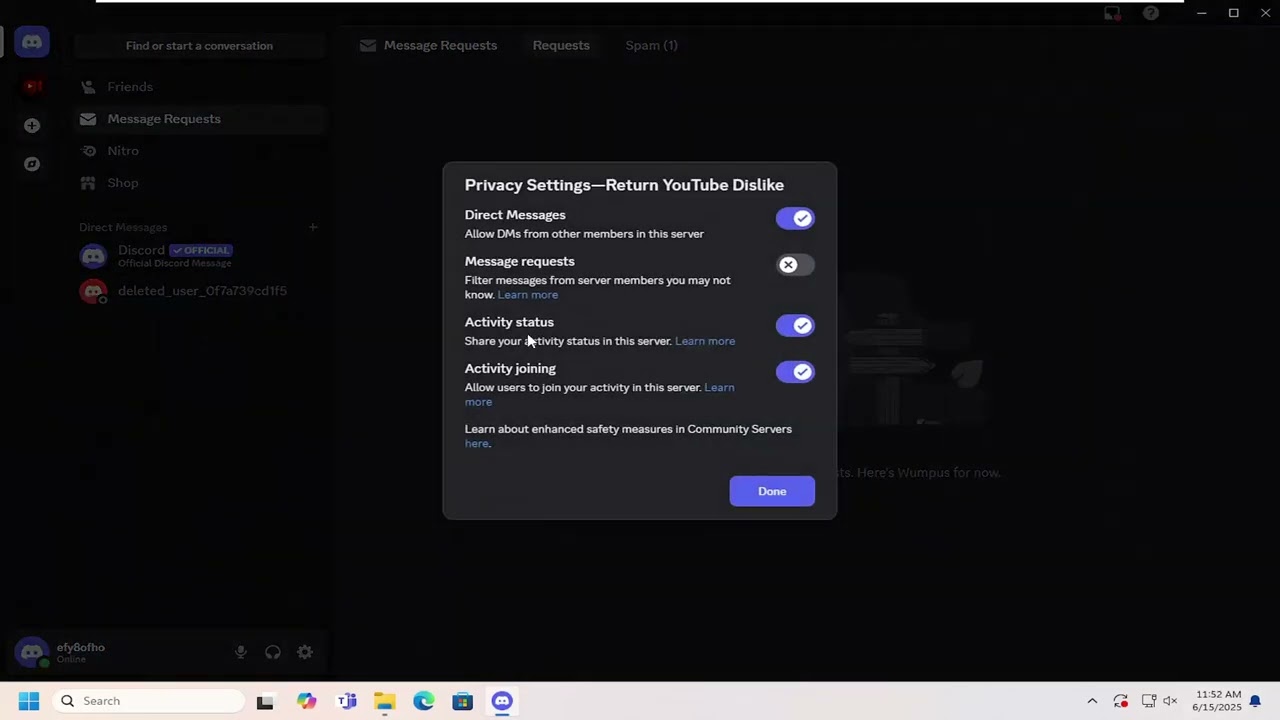Launch Microsoft Edge from taskbar
Screen dimensions: 1280x720
(424, 701)
